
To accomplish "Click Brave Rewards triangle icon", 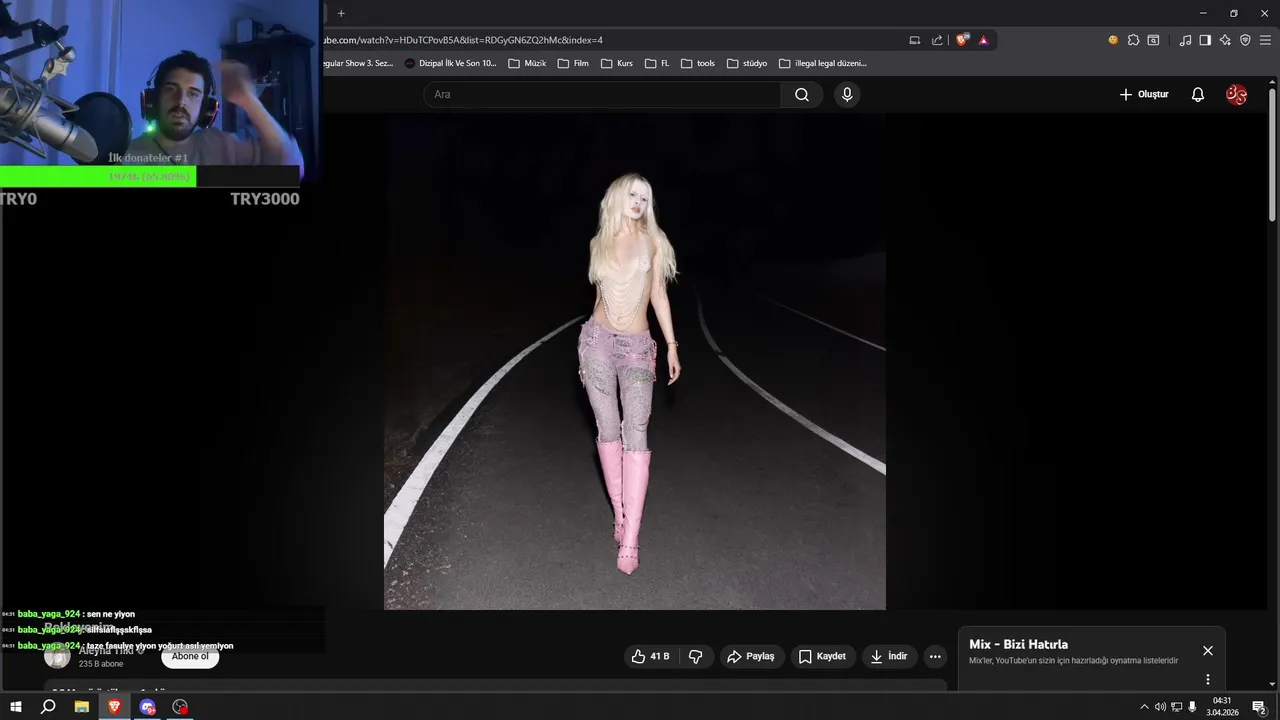I will (984, 40).
